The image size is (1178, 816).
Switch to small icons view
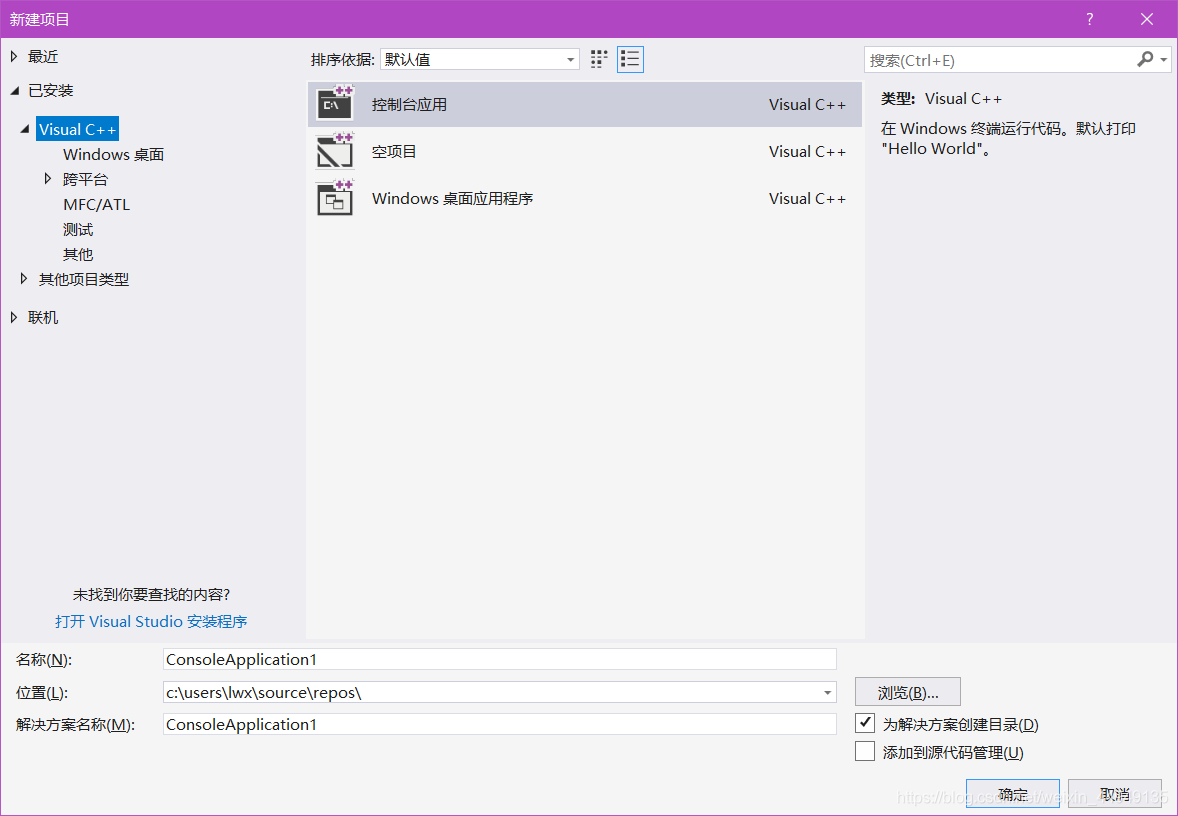[599, 59]
